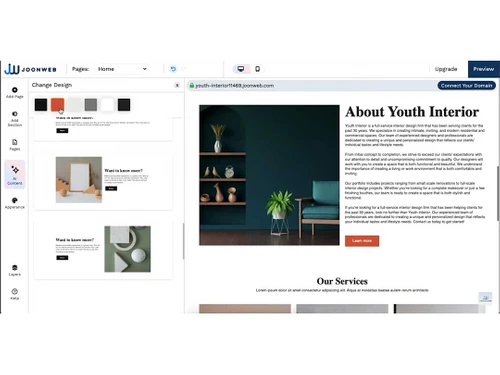Click the Connect Your Domain button
Image resolution: width=500 pixels, height=375 pixels.
pos(466,86)
